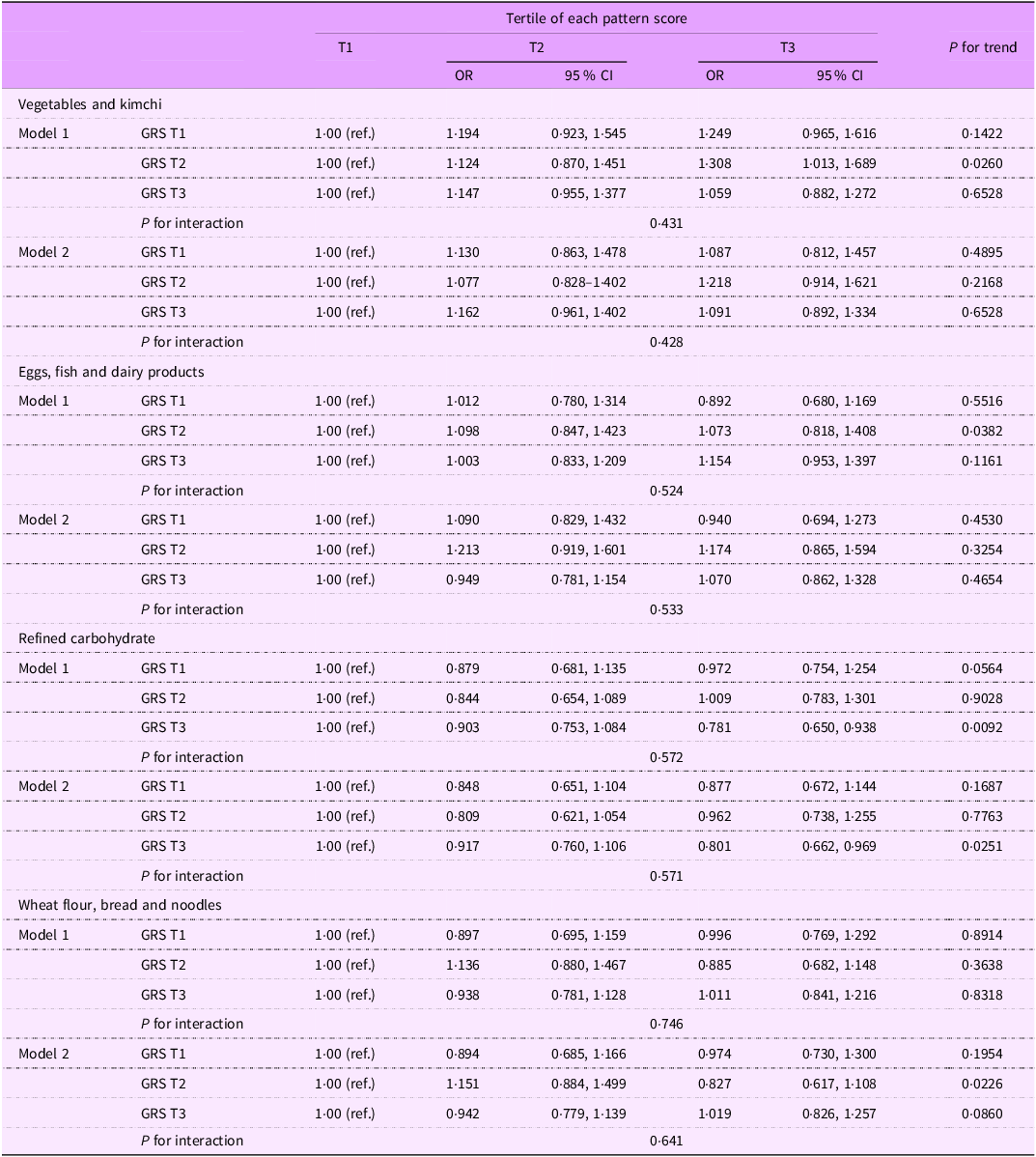Image resolution: width=1036 pixels, height=1157 pixels.
Task: Select the 'Tertile of each pattern score' header
Action: point(597,18)
